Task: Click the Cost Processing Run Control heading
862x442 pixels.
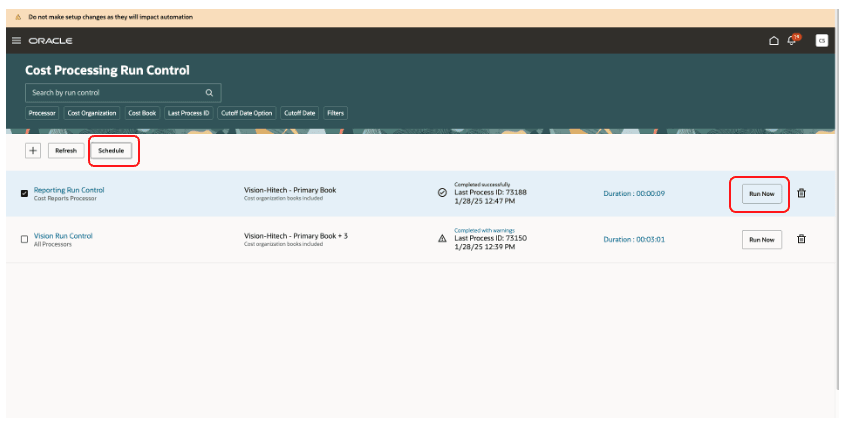Action: point(107,70)
